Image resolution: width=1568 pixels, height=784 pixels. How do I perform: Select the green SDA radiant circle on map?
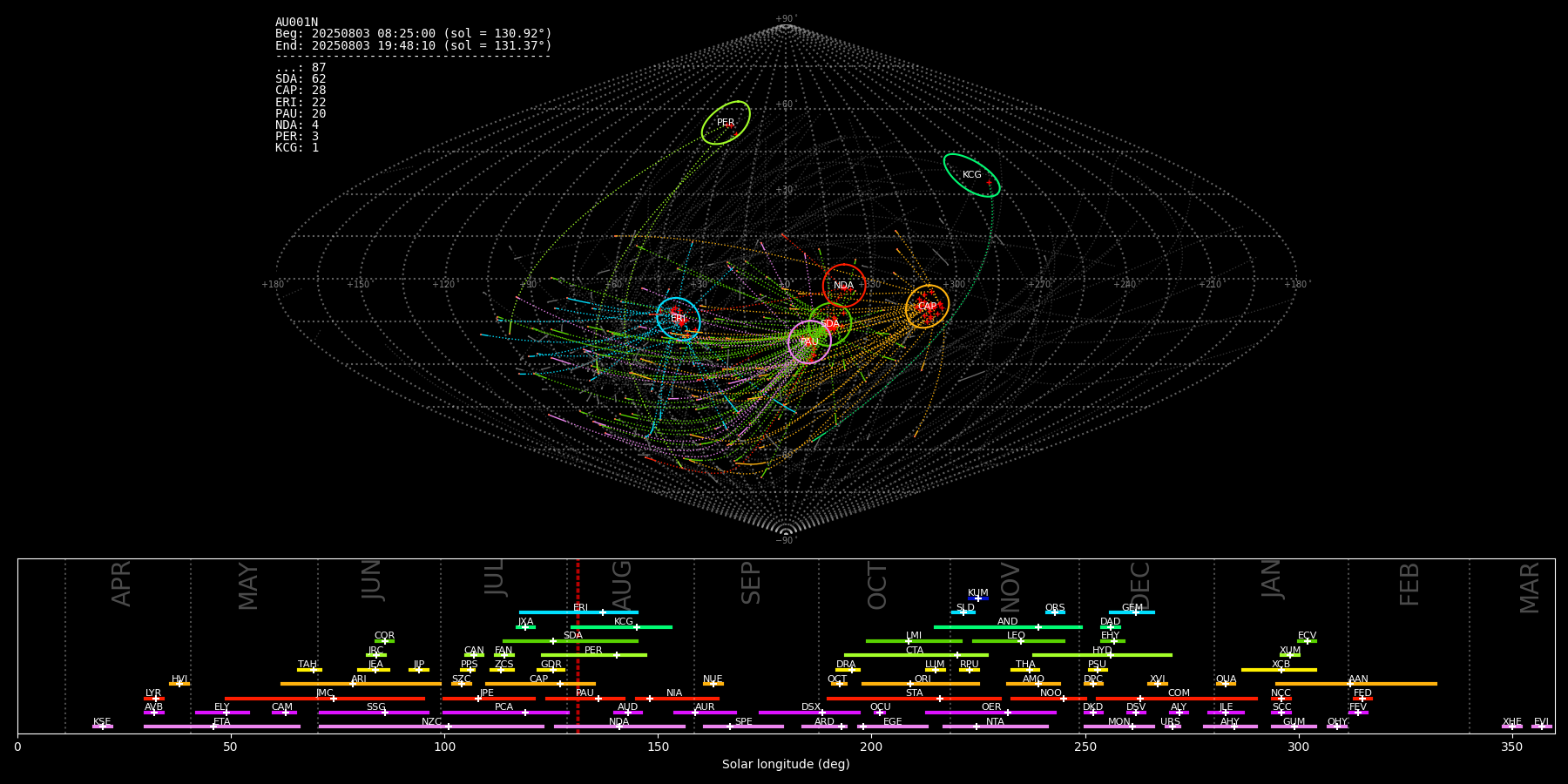[829, 324]
